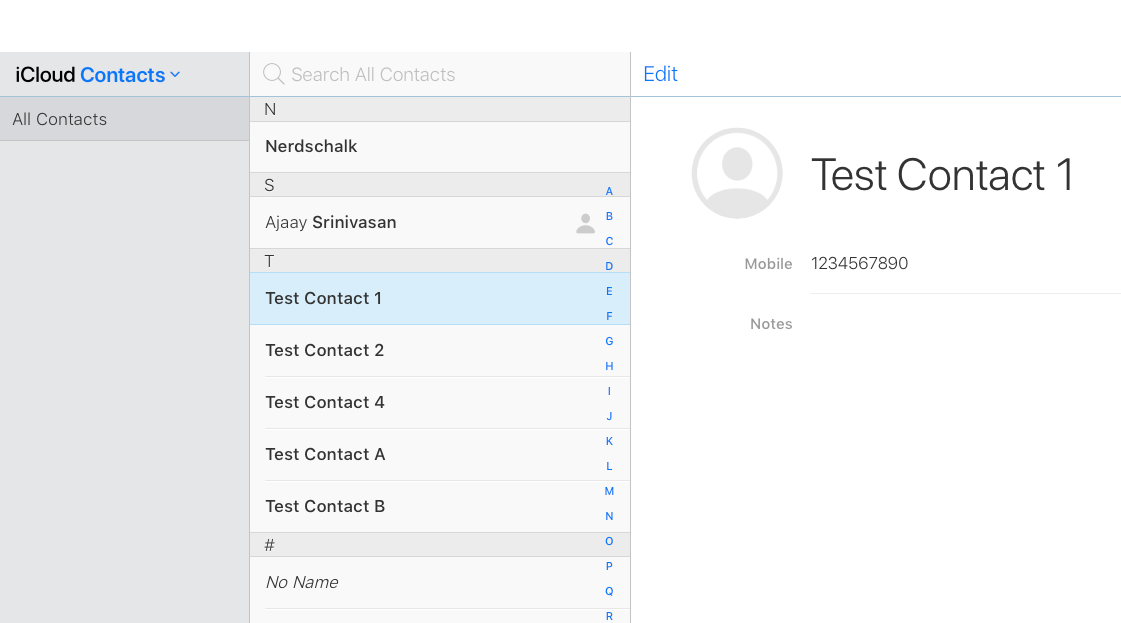This screenshot has height=623, width=1121.
Task: Click the person icon beside Ajaay Srinivasan
Action: pyautogui.click(x=585, y=223)
